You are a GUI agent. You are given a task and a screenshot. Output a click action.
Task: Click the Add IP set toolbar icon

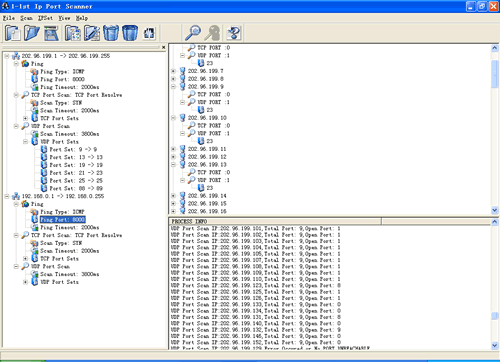click(73, 33)
